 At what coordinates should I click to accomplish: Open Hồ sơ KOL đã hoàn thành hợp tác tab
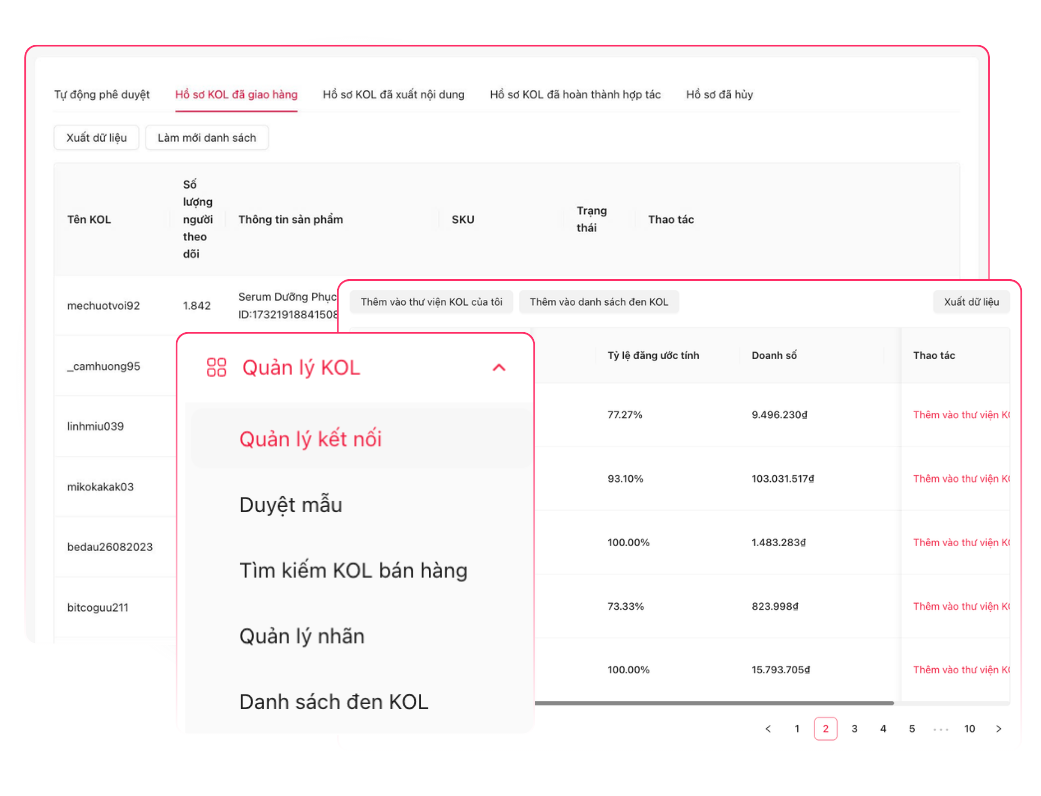(575, 95)
